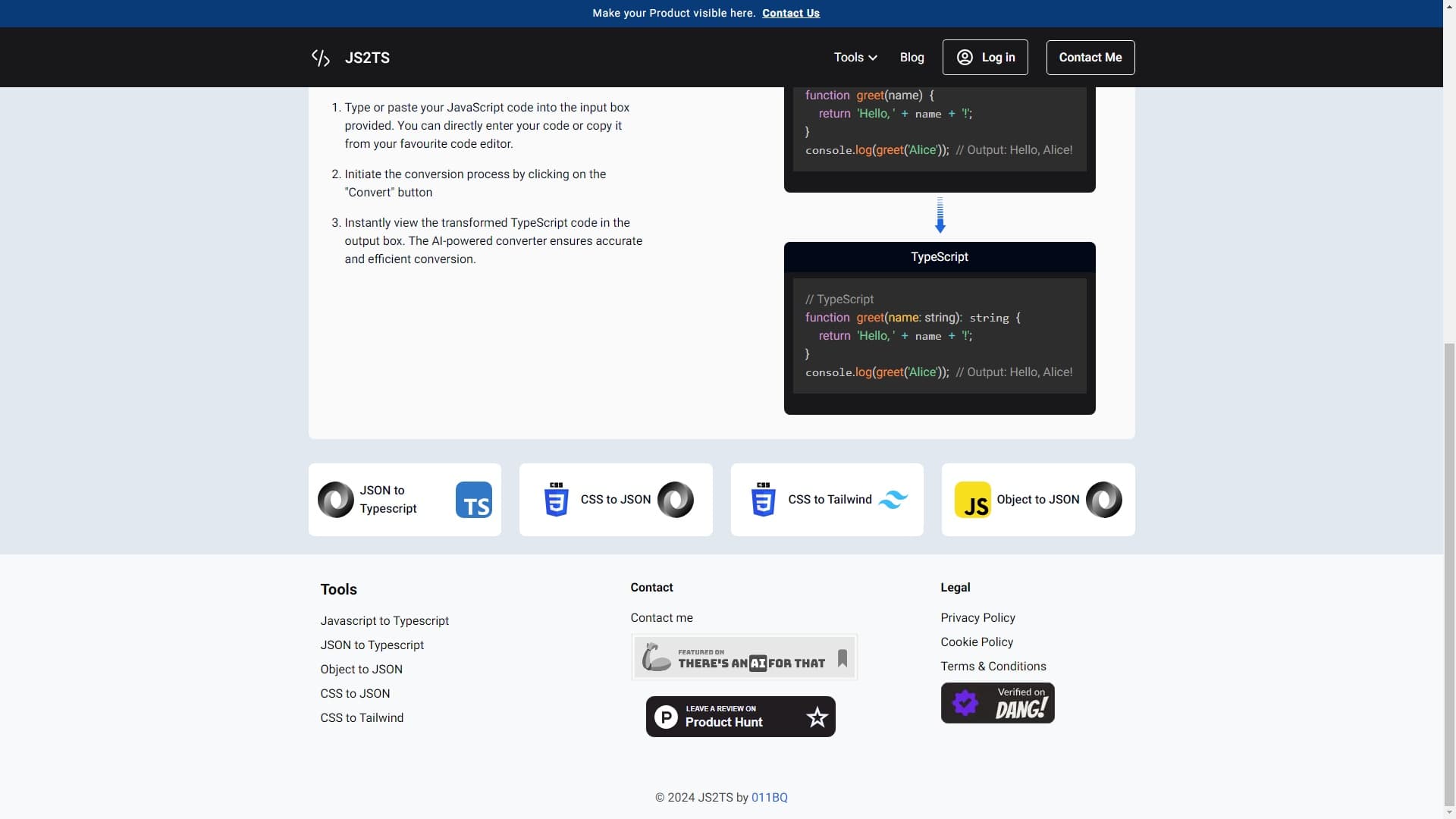Screen dimensions: 1456x819
Task: Click the 011BQ link in the footer
Action: 769,797
